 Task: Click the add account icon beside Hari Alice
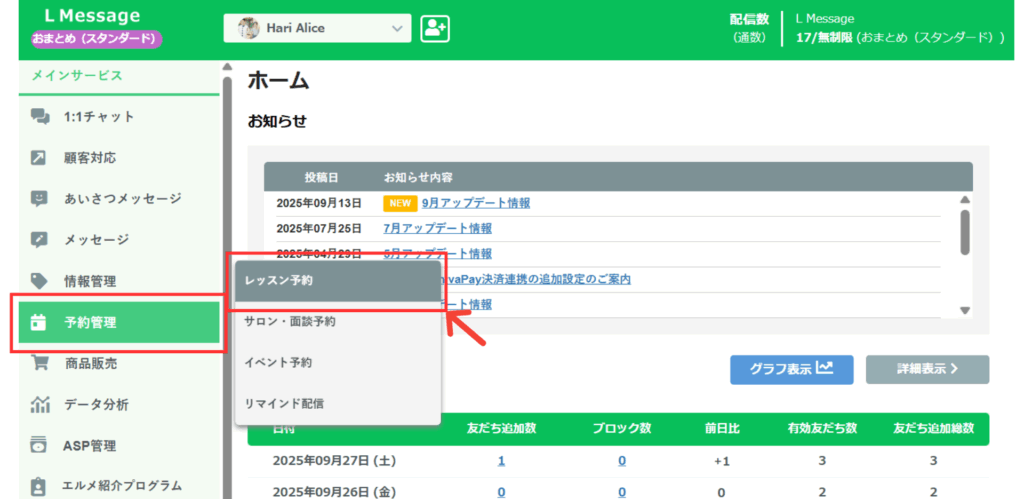[x=434, y=29]
